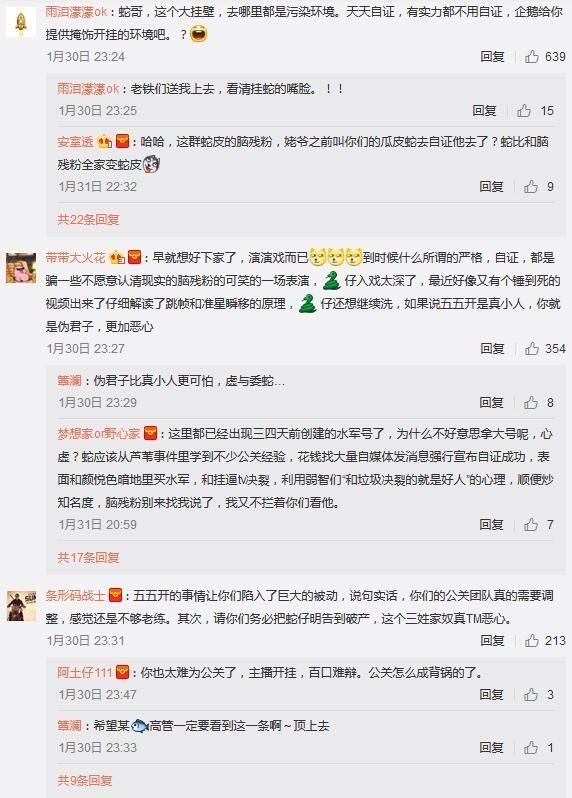Like the reply with 1 like
Image resolution: width=572 pixels, height=798 pixels.
(x=531, y=748)
